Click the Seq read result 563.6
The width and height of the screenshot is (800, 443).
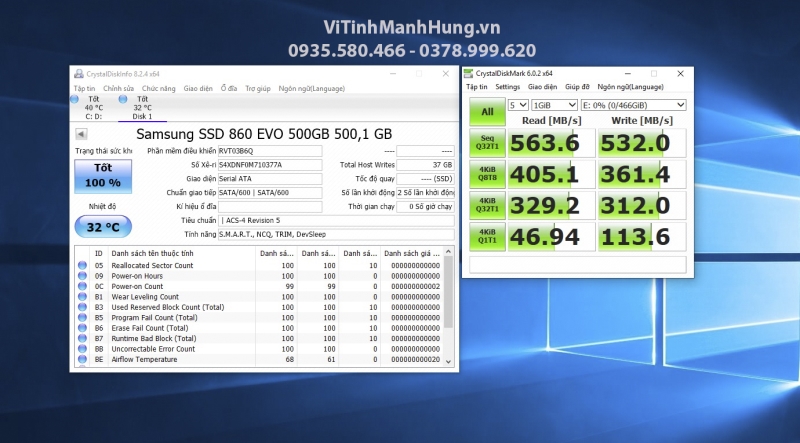click(x=552, y=143)
